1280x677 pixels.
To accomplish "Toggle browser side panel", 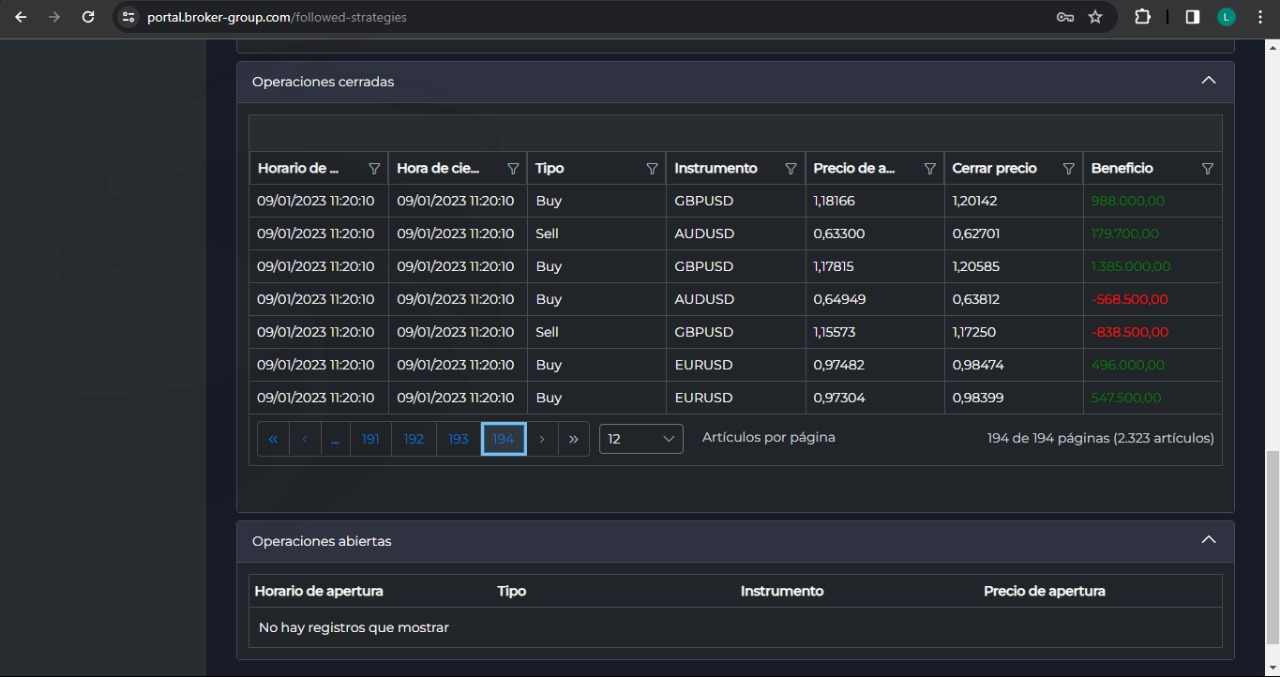I will click(x=1192, y=17).
